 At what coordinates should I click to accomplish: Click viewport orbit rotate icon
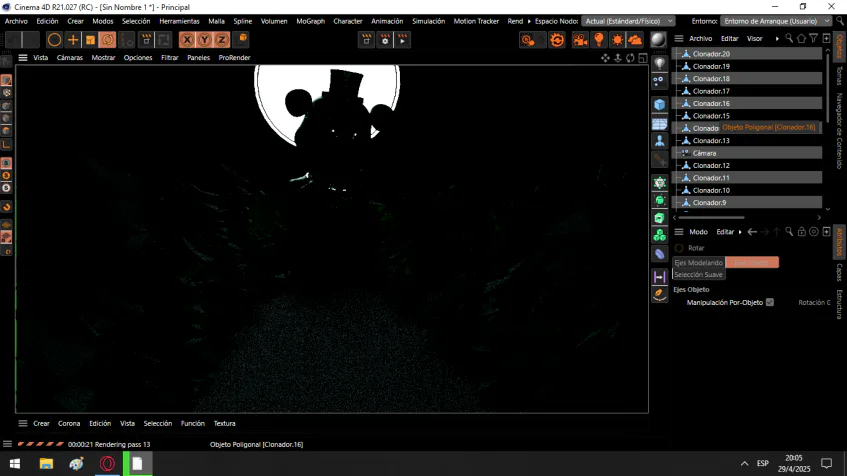tap(630, 58)
